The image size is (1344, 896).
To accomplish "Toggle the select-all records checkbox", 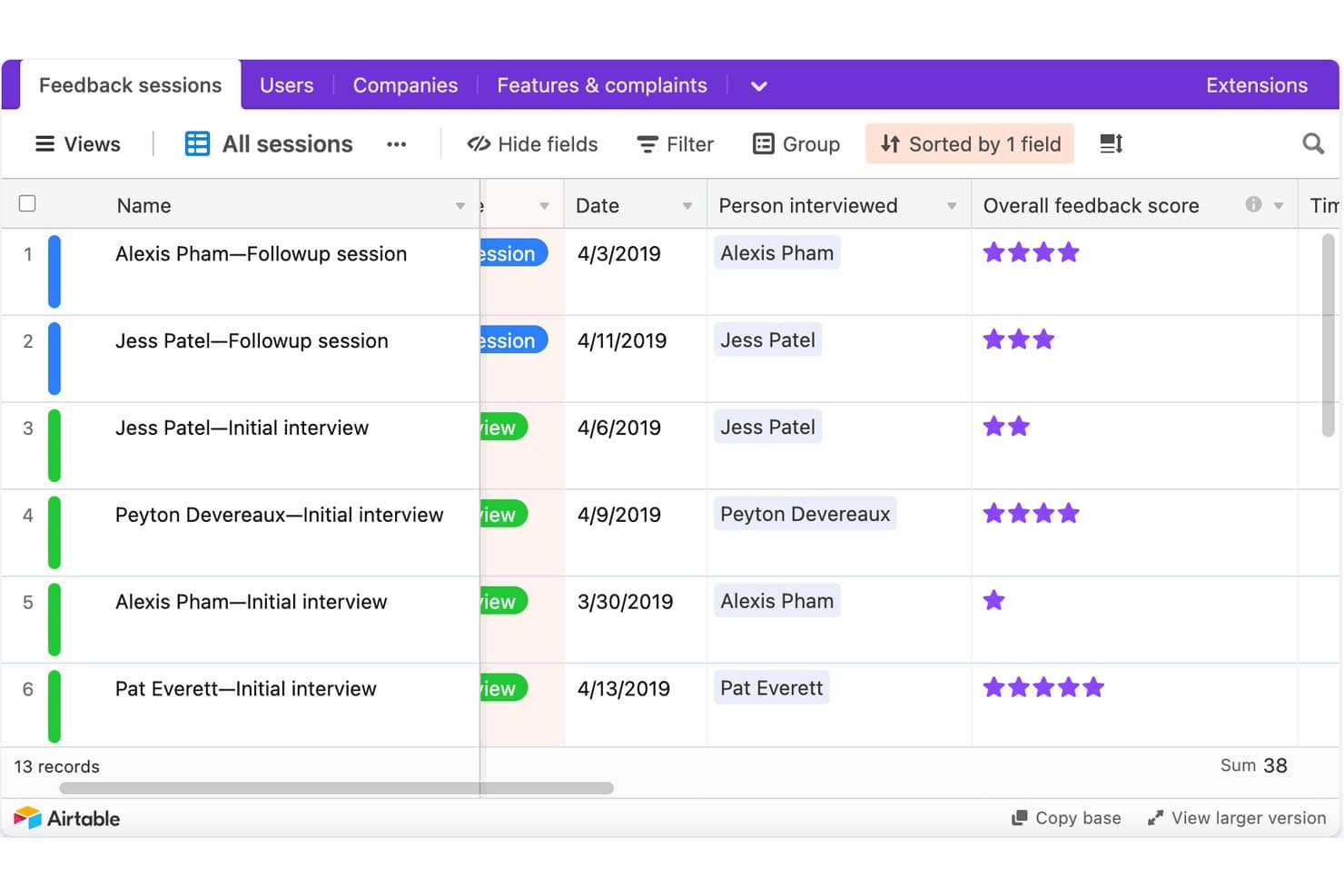I will point(27,203).
